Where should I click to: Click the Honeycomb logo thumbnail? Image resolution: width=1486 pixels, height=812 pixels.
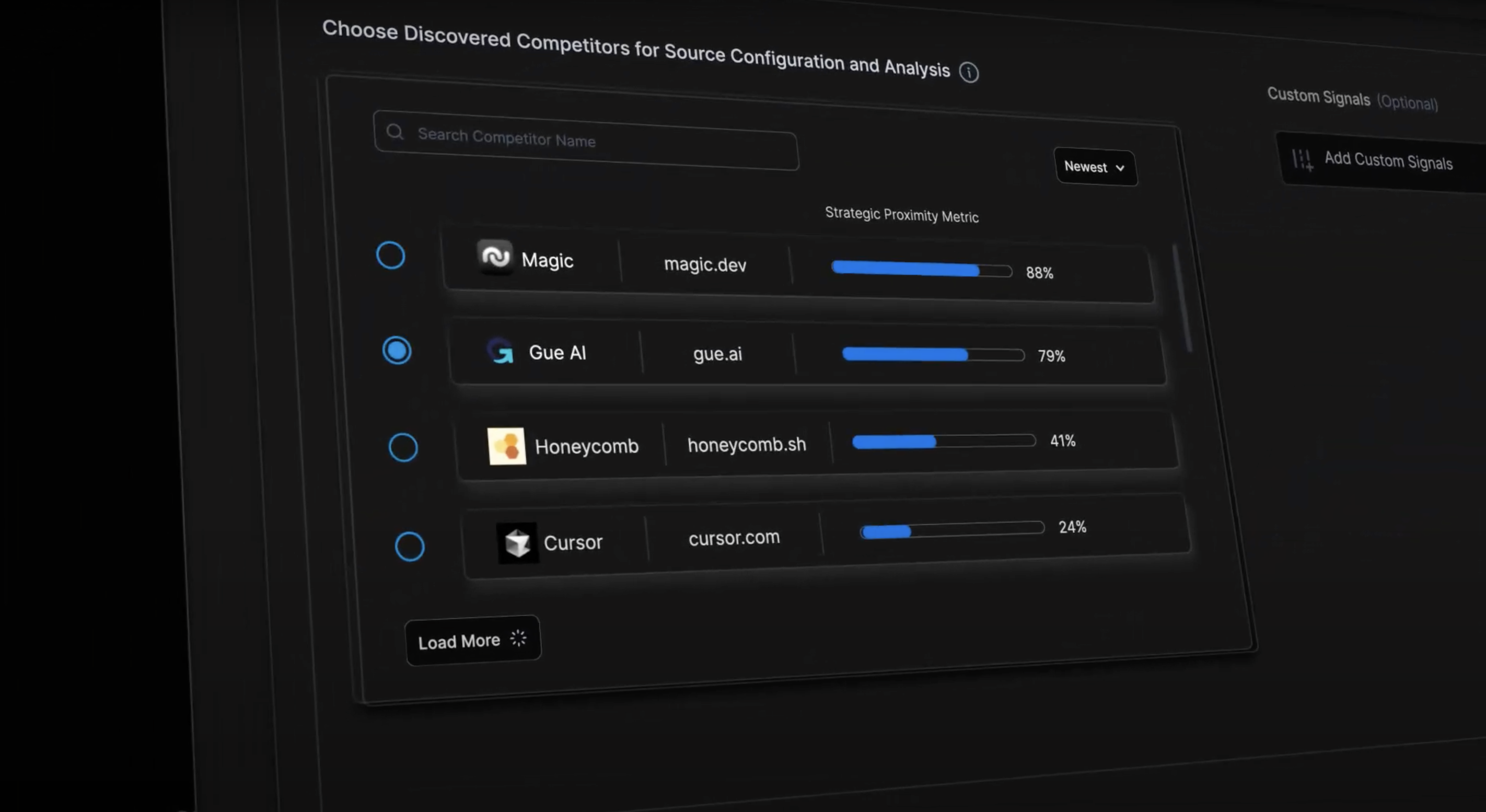point(506,446)
